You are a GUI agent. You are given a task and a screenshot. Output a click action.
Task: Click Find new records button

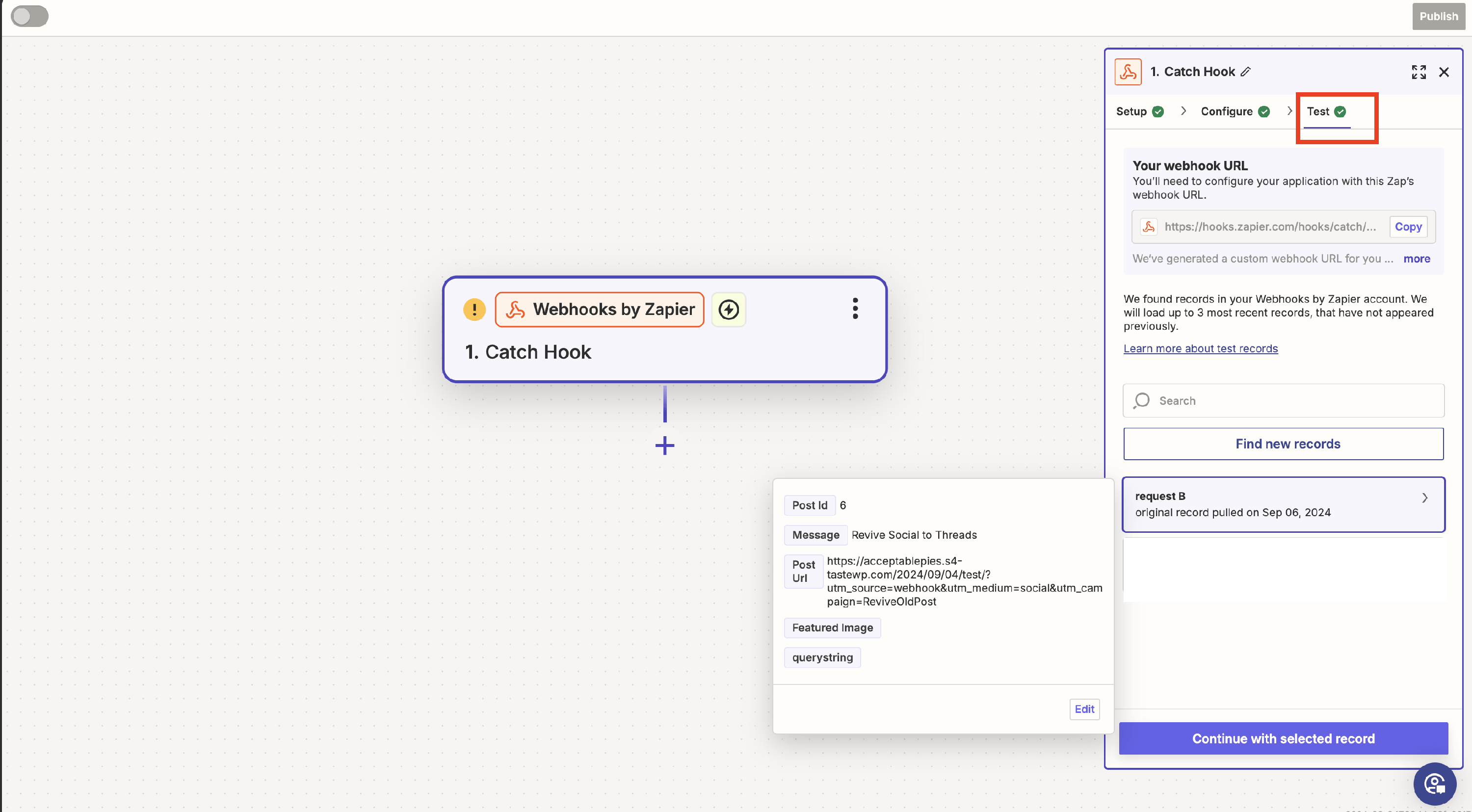click(x=1283, y=444)
